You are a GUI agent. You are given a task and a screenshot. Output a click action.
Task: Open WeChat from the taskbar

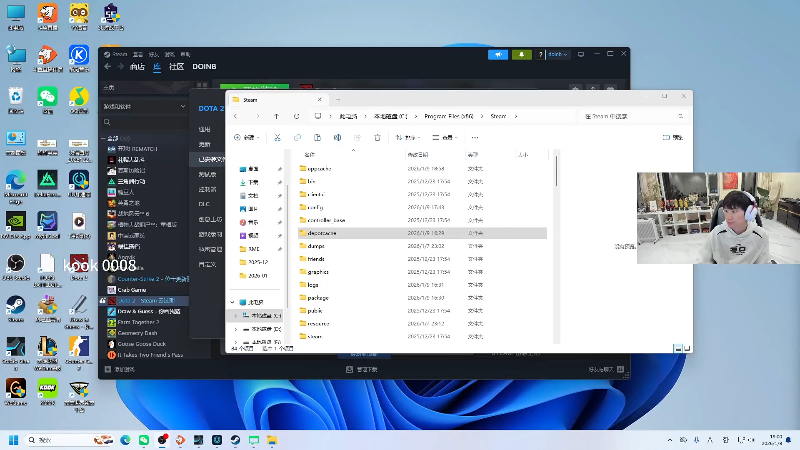pyautogui.click(x=144, y=440)
